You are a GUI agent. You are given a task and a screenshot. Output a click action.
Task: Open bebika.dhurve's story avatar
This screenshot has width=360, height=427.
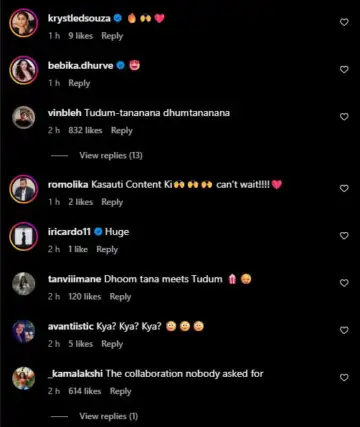[23, 70]
